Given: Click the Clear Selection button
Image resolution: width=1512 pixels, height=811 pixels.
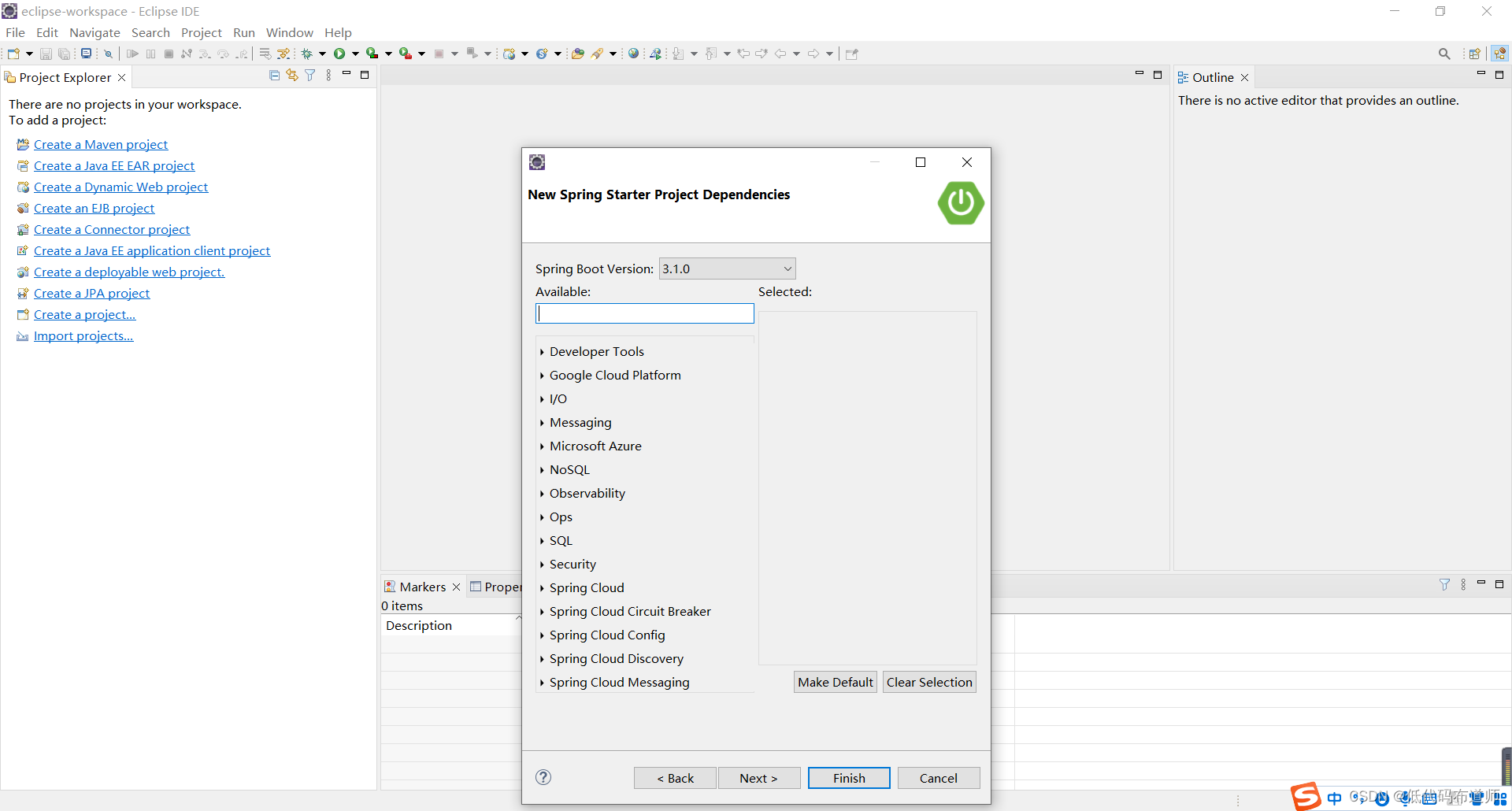Looking at the screenshot, I should click(929, 682).
